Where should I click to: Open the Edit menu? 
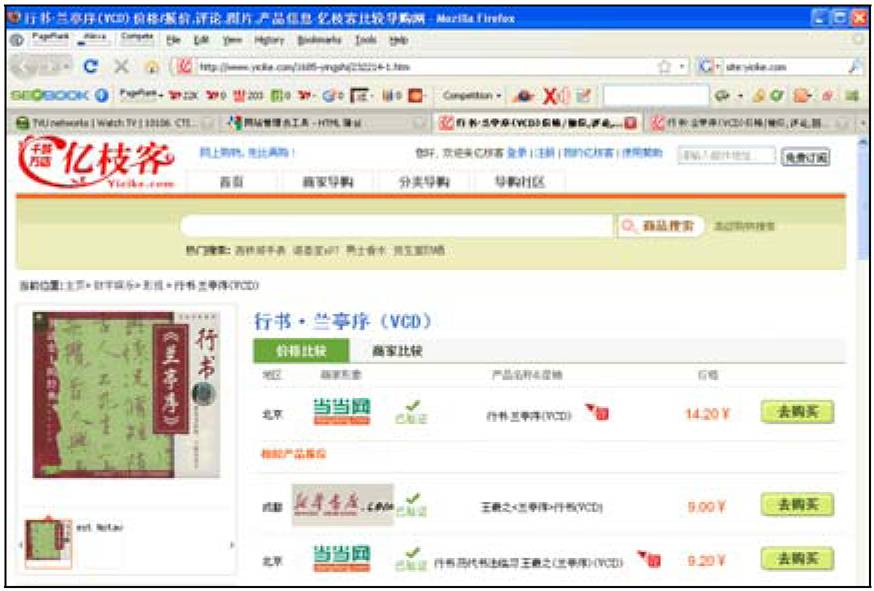click(201, 40)
